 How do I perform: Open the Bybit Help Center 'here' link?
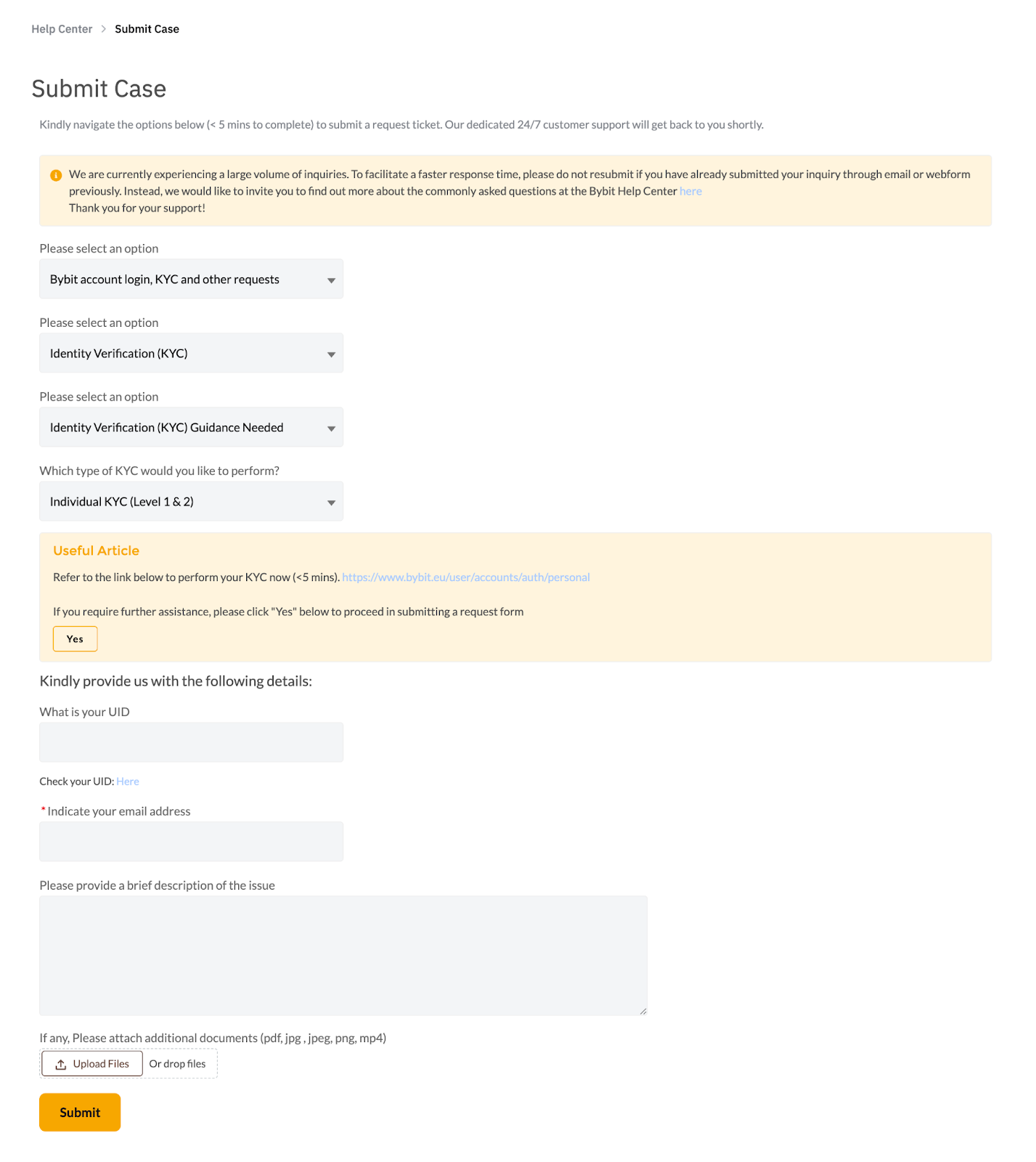pyautogui.click(x=690, y=192)
